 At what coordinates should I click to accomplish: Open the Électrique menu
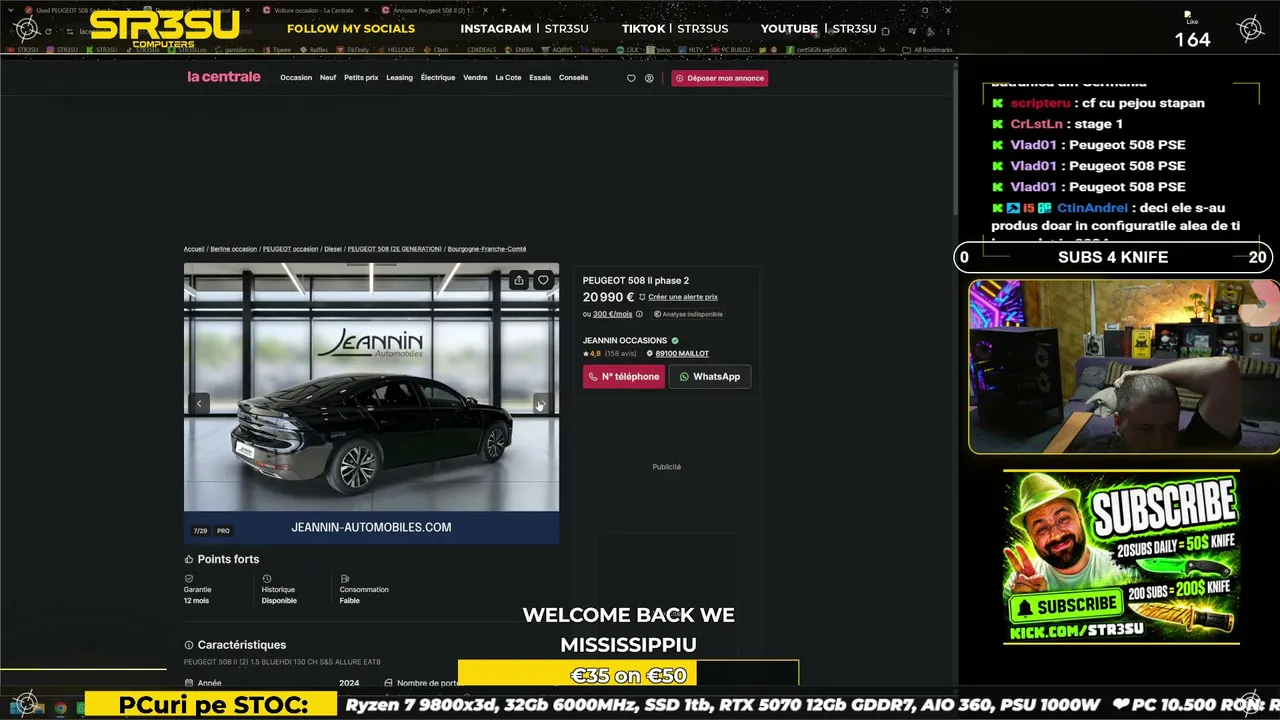coord(438,78)
